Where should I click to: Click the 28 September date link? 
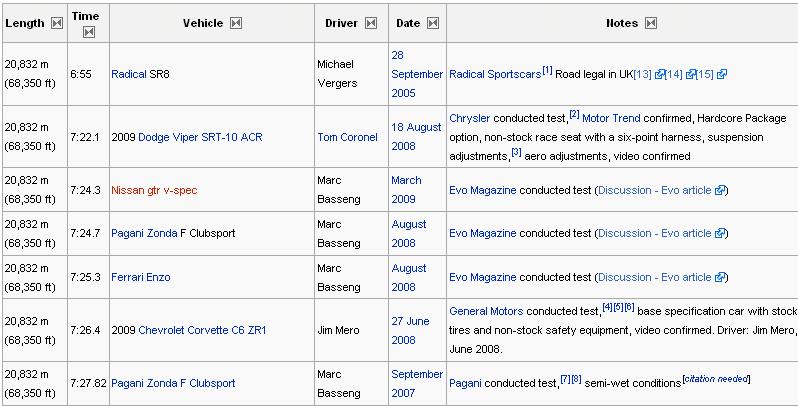(416, 74)
